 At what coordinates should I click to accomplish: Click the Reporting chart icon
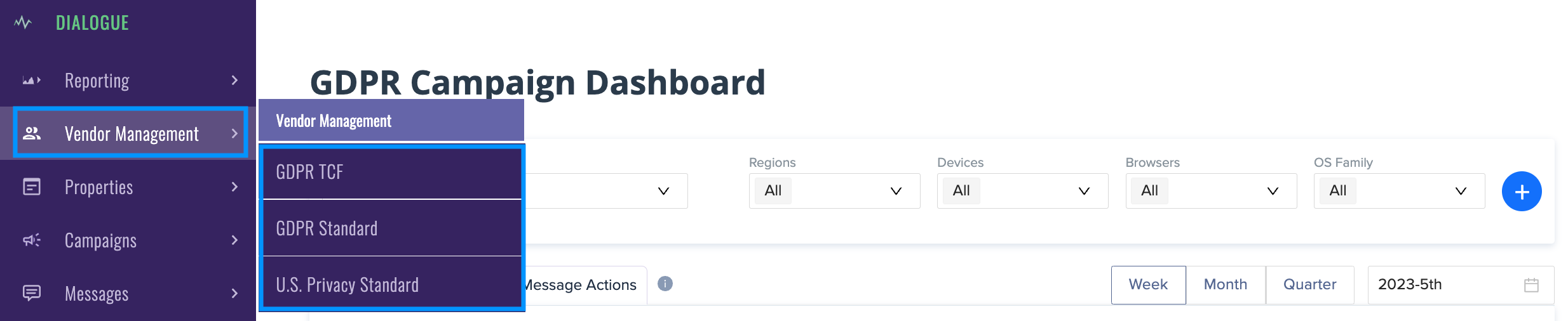[32, 81]
